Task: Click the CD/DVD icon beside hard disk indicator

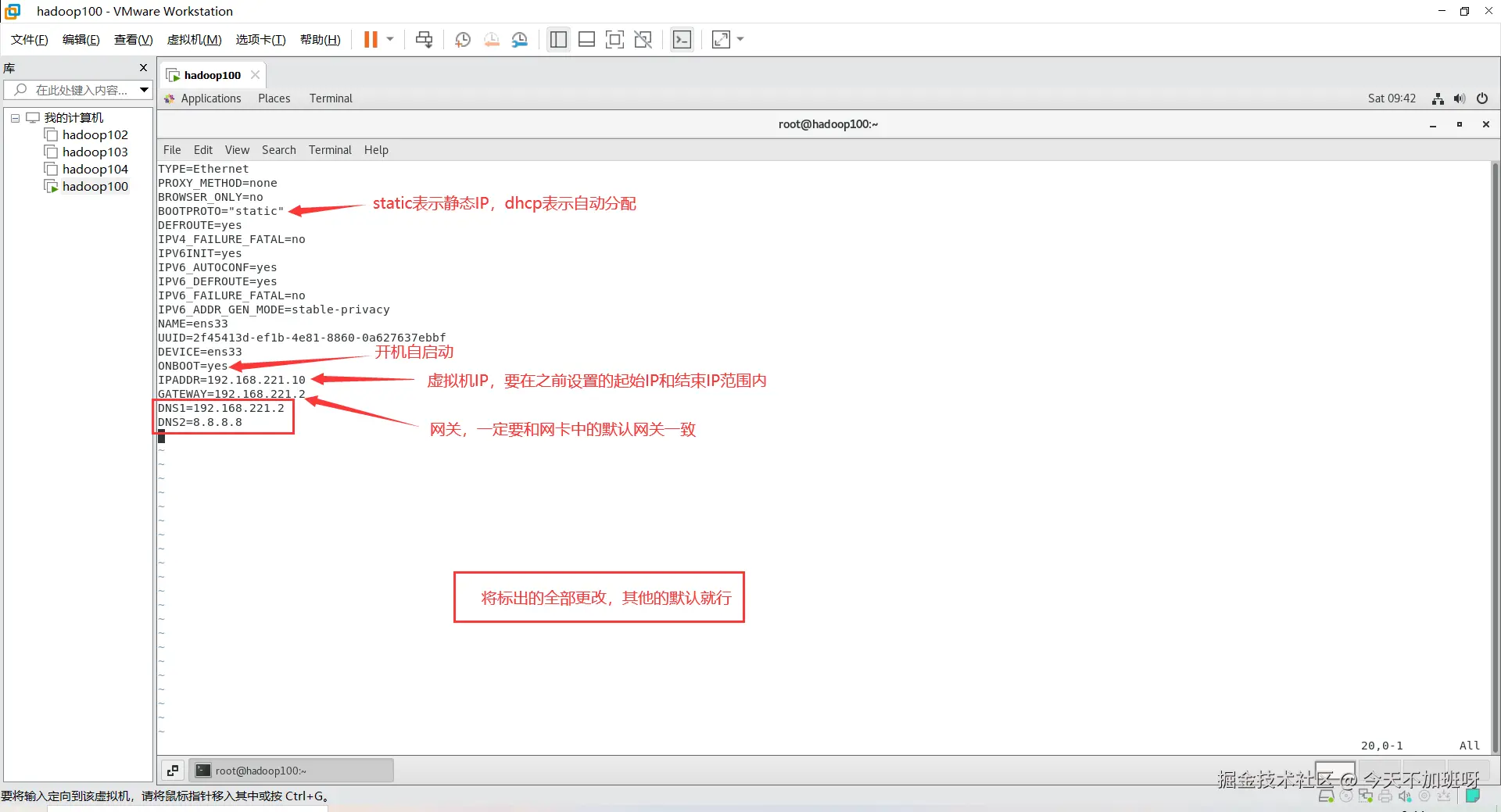Action: tap(1345, 796)
